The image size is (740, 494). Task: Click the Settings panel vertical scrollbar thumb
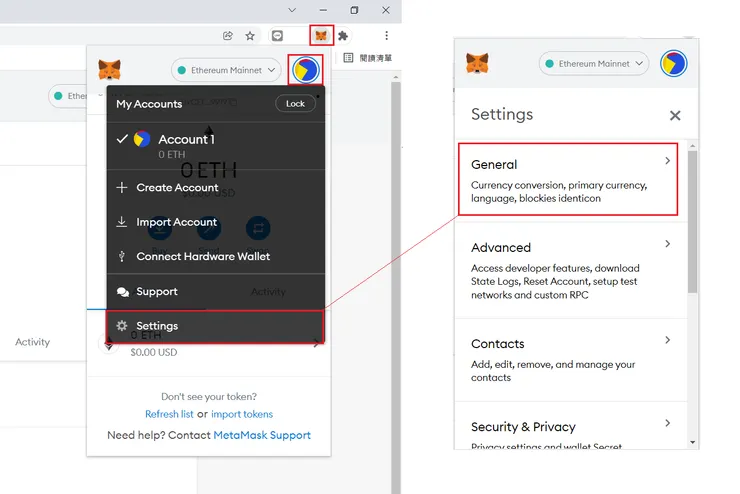[x=692, y=222]
